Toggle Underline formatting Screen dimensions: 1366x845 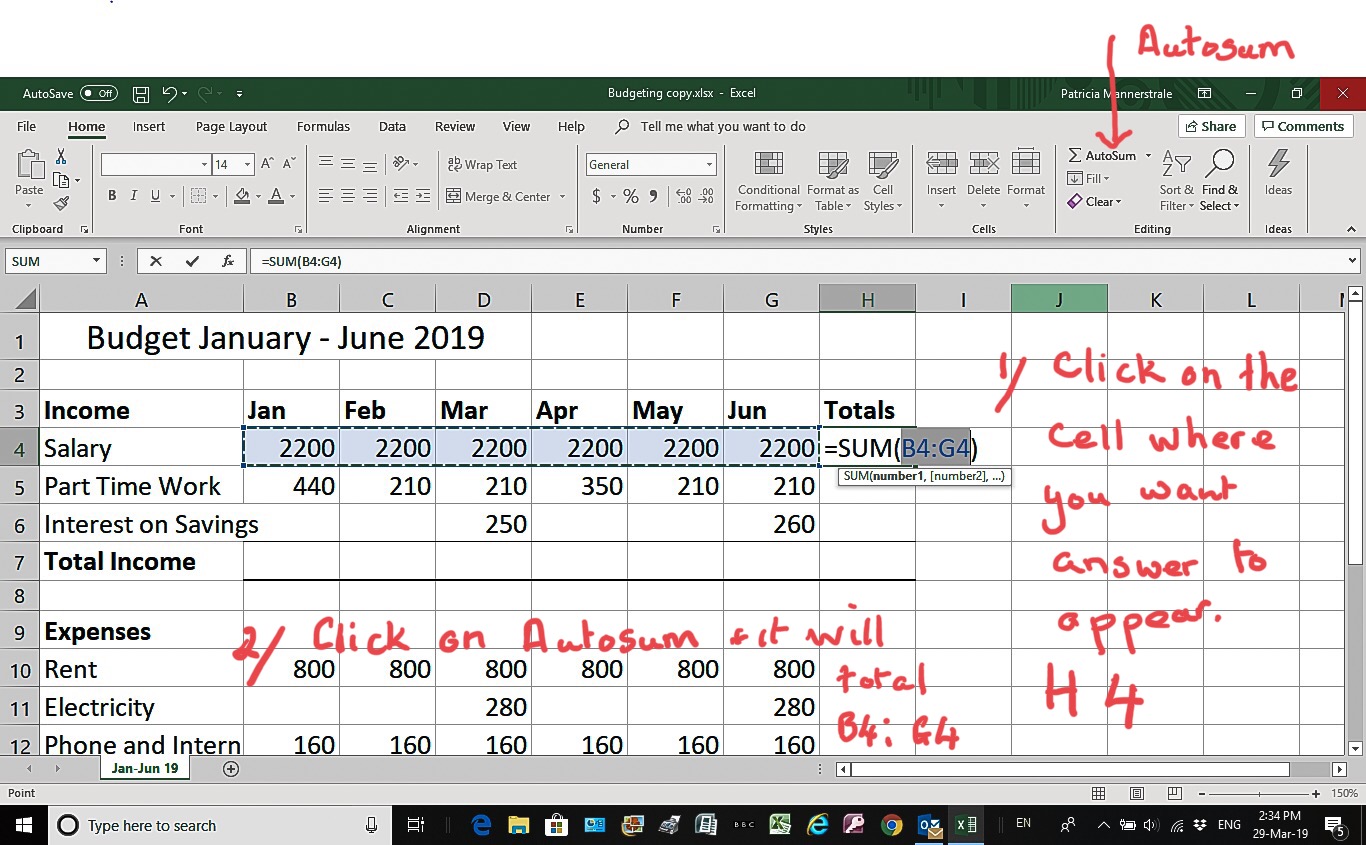tap(156, 196)
